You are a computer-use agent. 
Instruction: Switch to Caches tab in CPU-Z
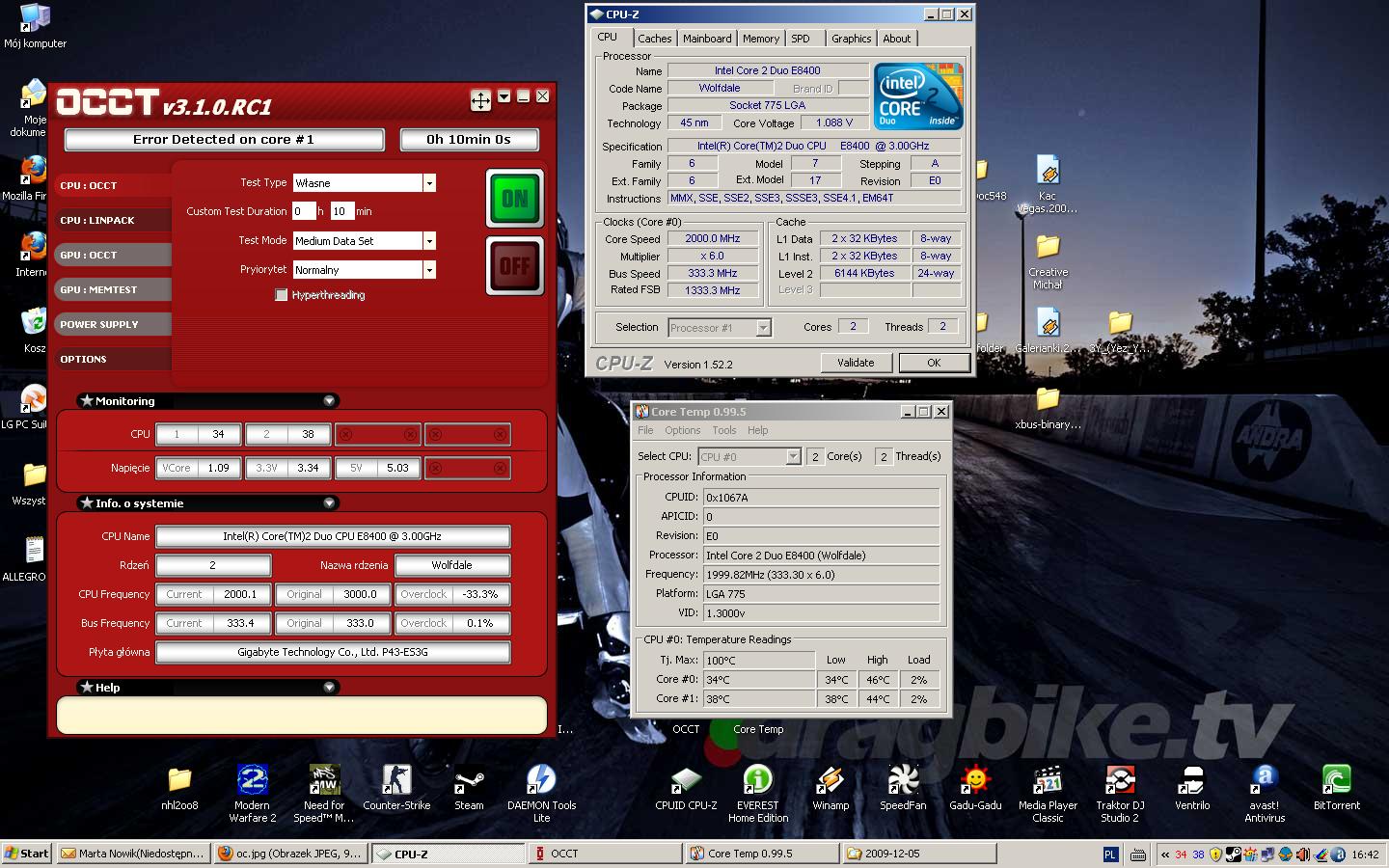654,39
